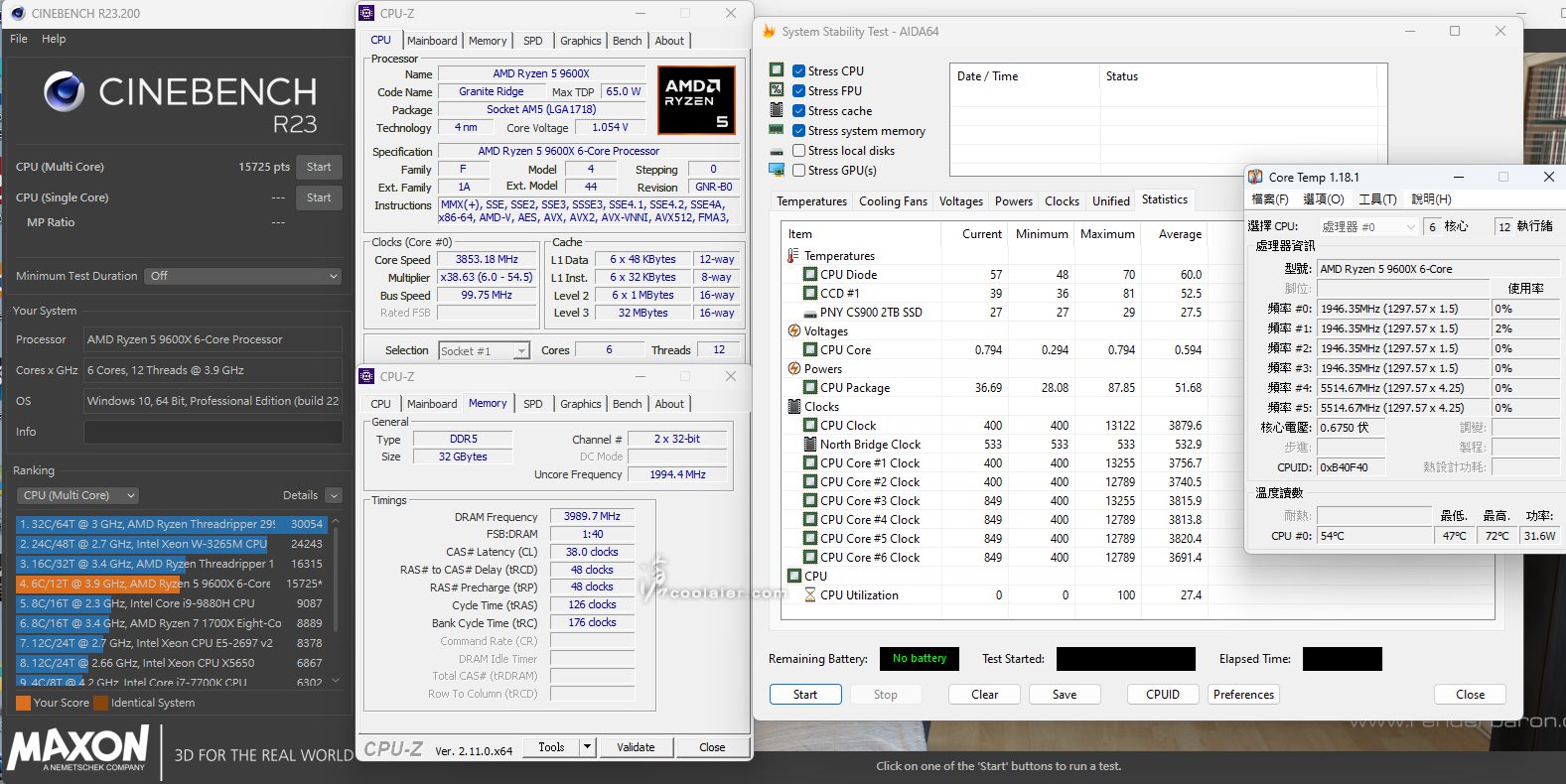Image resolution: width=1566 pixels, height=784 pixels.
Task: Switch to Mainboard tab in upper CPU-Z
Action: click(432, 41)
